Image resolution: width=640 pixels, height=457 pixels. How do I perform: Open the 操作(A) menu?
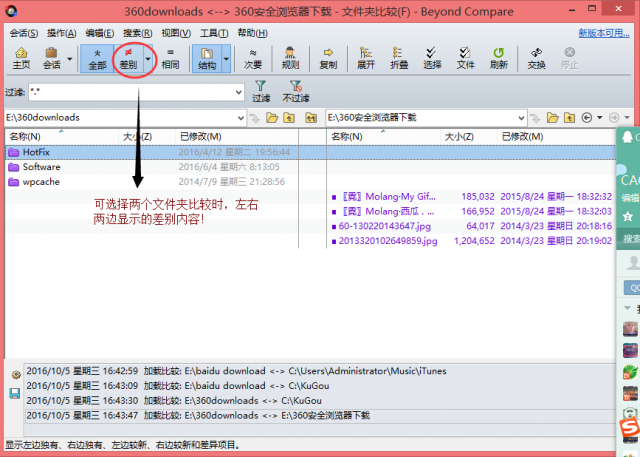click(62, 33)
